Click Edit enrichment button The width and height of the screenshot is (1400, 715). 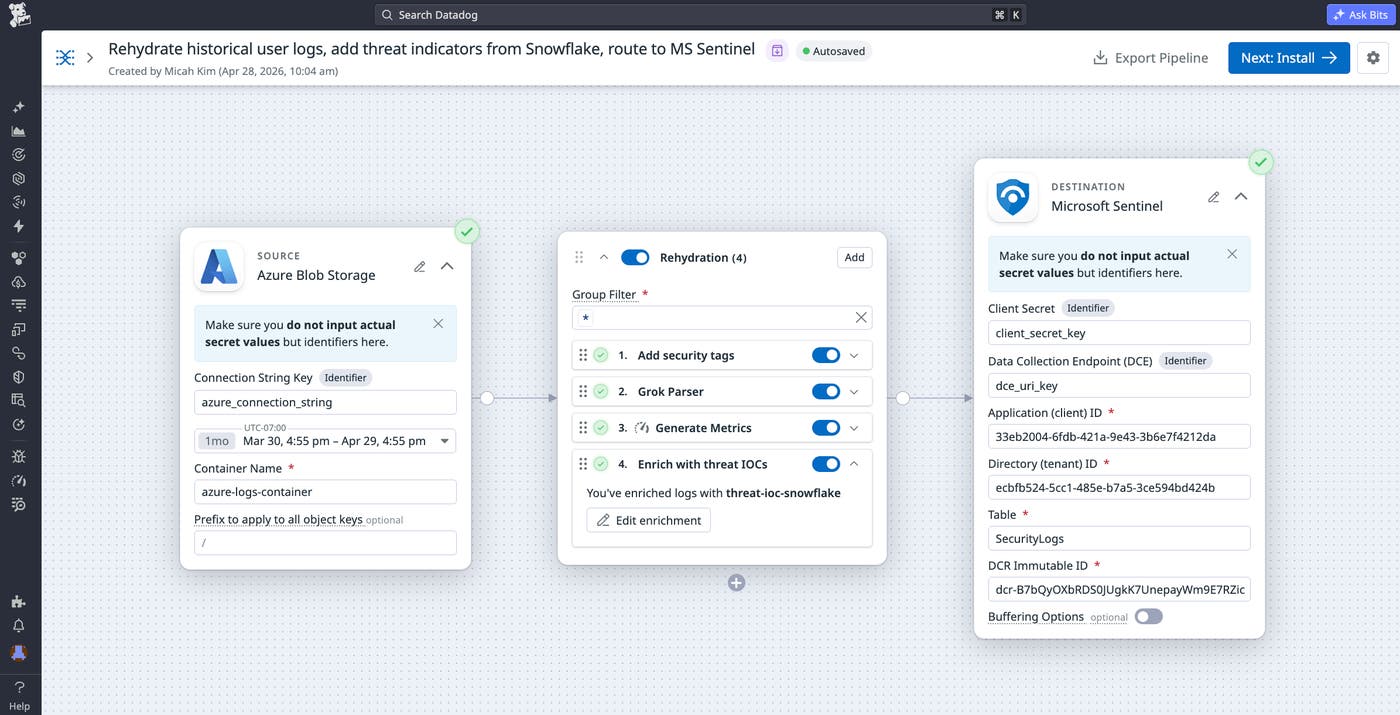click(649, 520)
